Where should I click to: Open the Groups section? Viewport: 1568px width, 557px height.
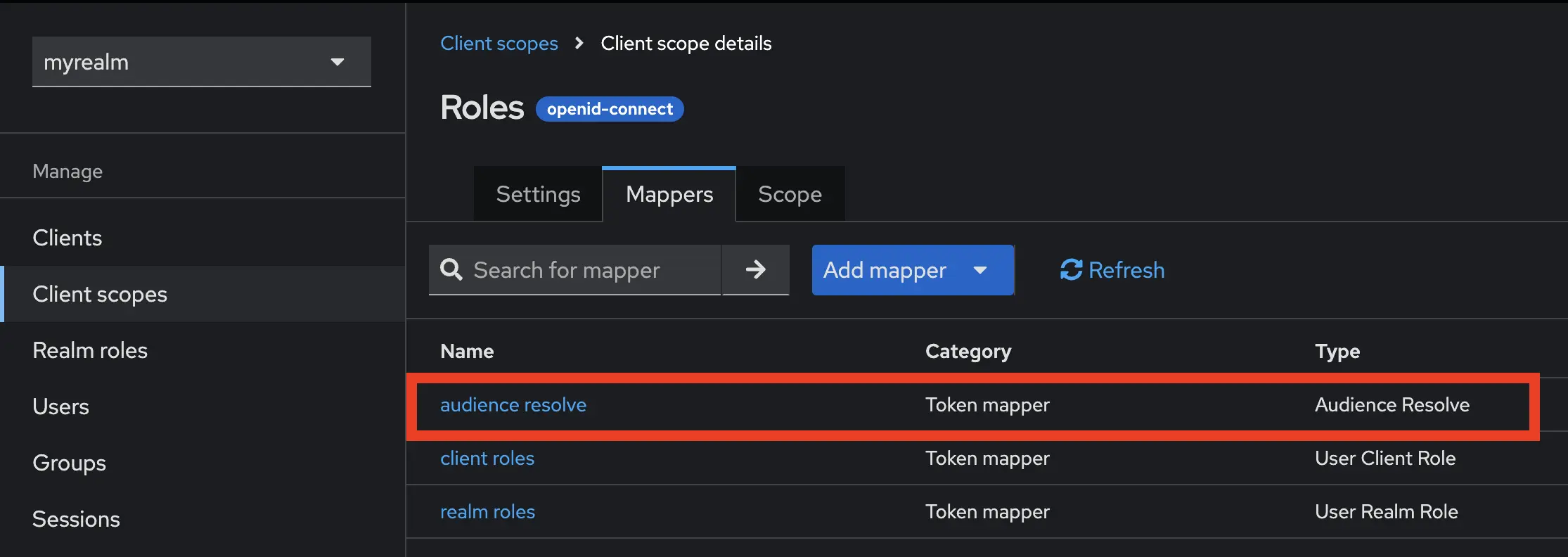(x=68, y=462)
